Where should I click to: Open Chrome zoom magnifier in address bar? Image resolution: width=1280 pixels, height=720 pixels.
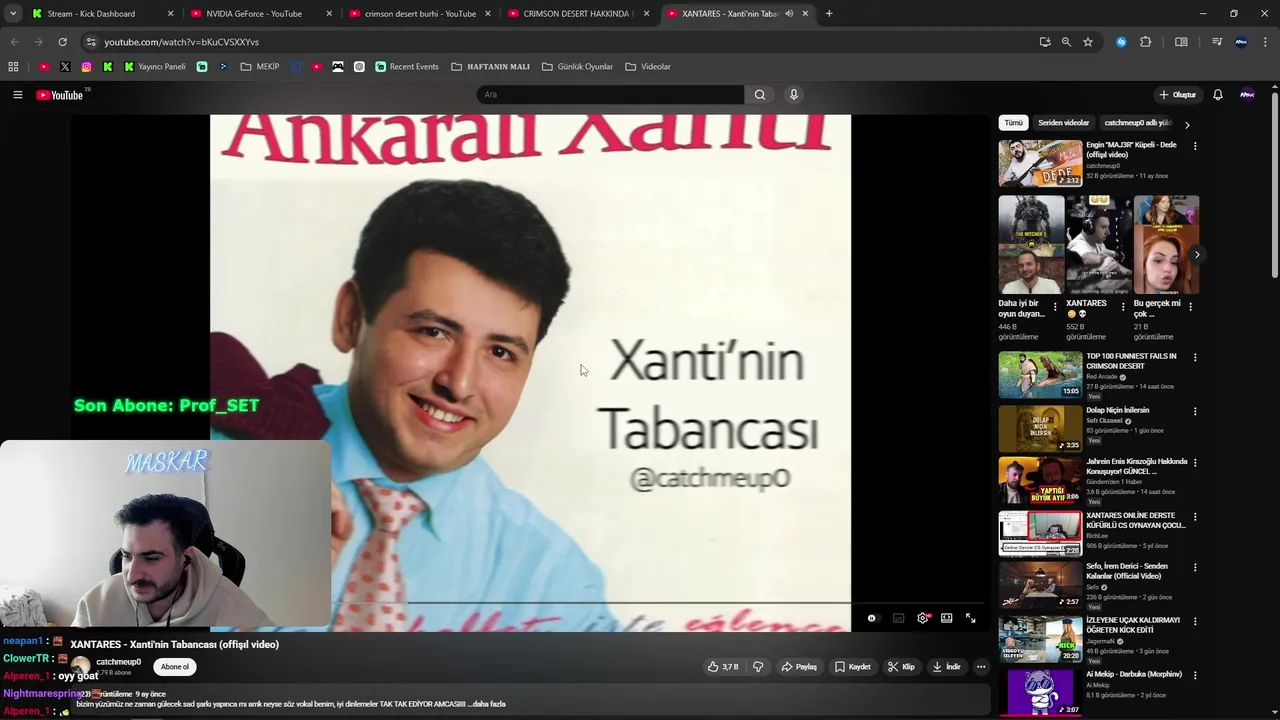click(1066, 42)
